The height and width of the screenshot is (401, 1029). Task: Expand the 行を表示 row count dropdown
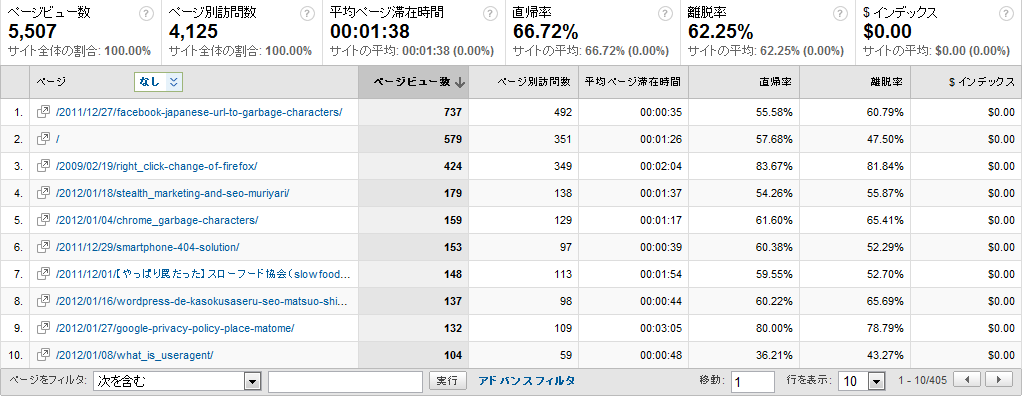(x=863, y=381)
